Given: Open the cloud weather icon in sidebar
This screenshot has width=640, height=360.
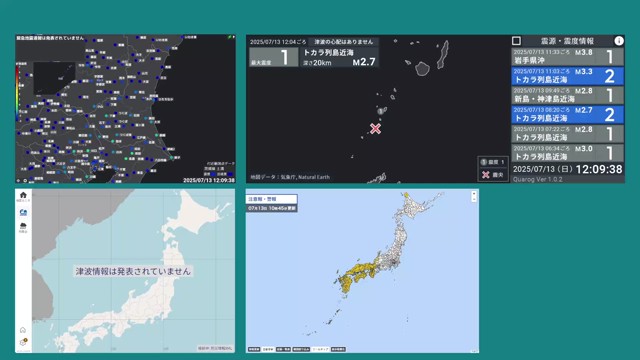Looking at the screenshot, I should coord(23,226).
